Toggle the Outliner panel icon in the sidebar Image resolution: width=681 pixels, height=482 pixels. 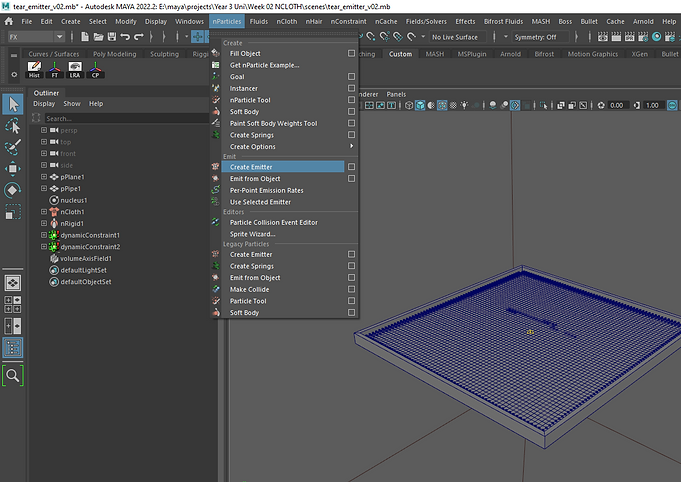pos(13,348)
